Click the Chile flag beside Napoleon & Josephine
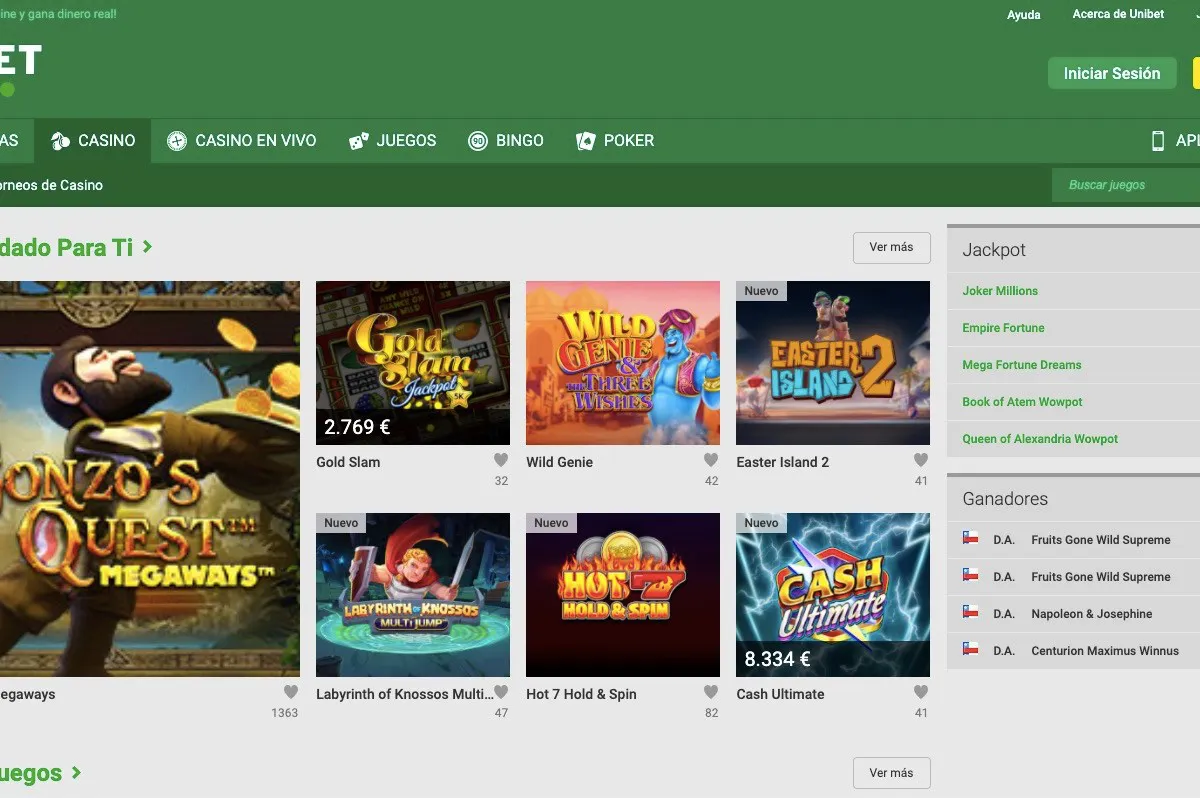This screenshot has height=798, width=1200. [970, 613]
